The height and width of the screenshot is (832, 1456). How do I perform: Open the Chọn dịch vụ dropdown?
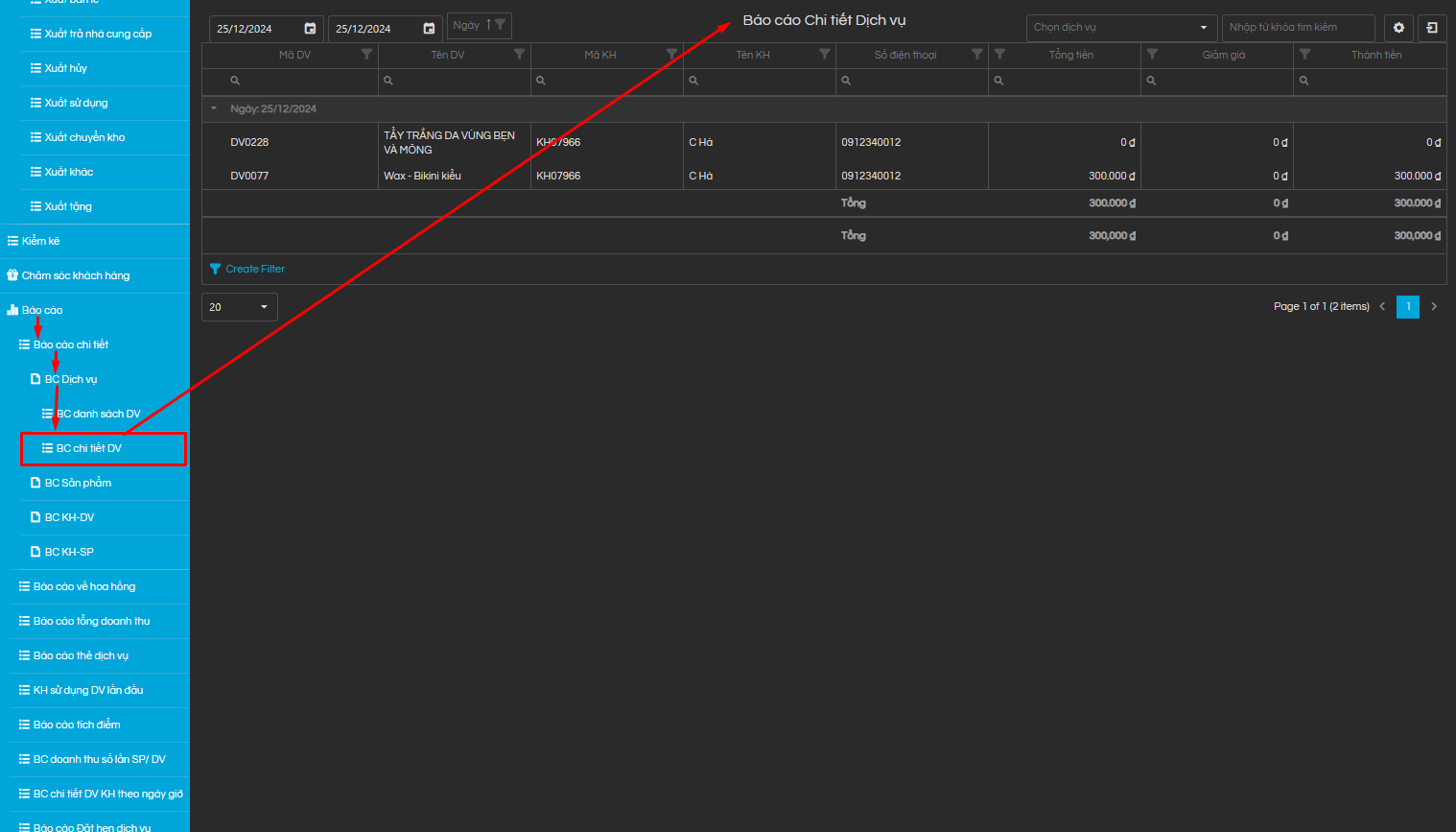(1120, 28)
